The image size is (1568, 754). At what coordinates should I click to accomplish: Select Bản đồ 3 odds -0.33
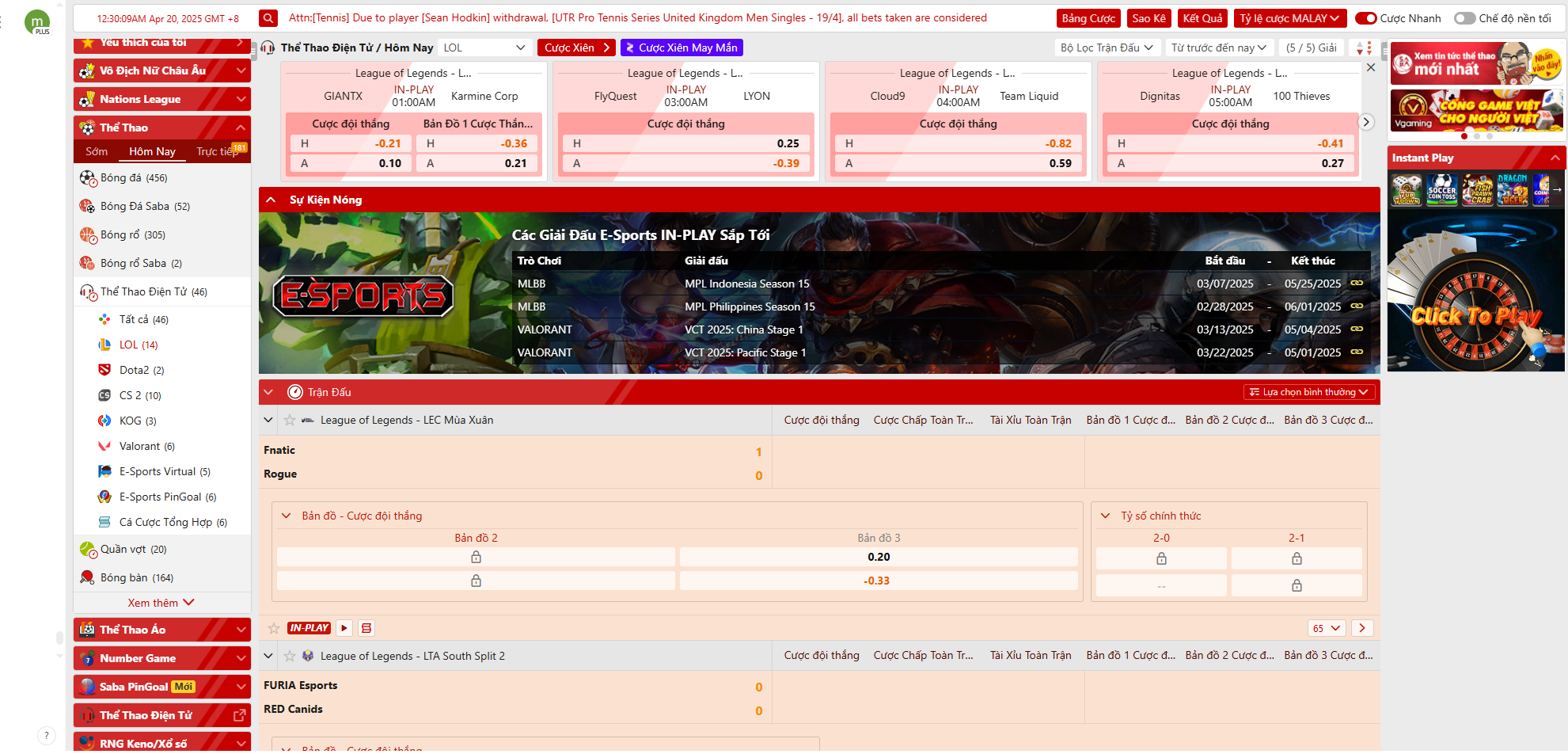click(879, 581)
